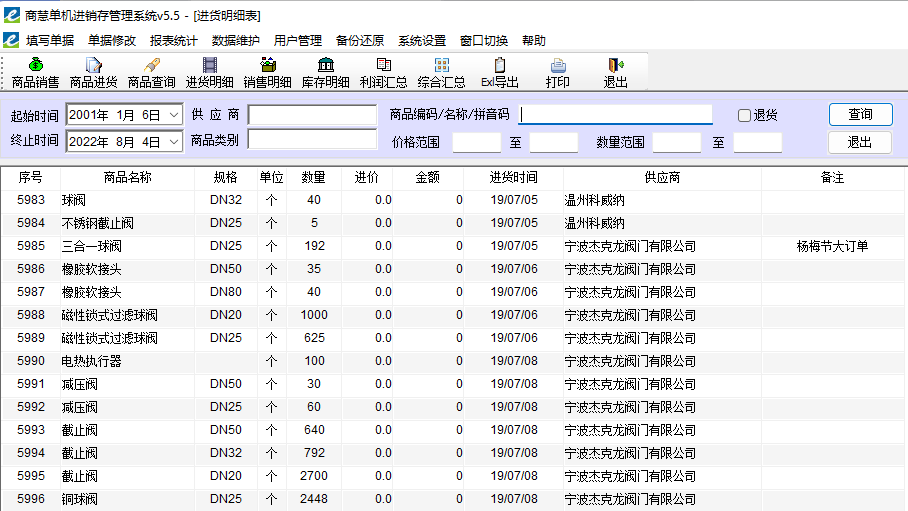Select the 三合一球阀 cell
Image resolution: width=908 pixels, height=511 pixels.
coord(127,246)
